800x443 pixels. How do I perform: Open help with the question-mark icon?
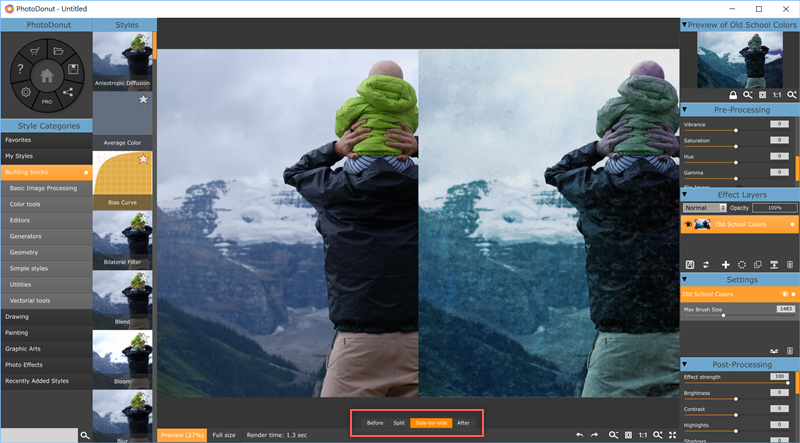[20, 69]
